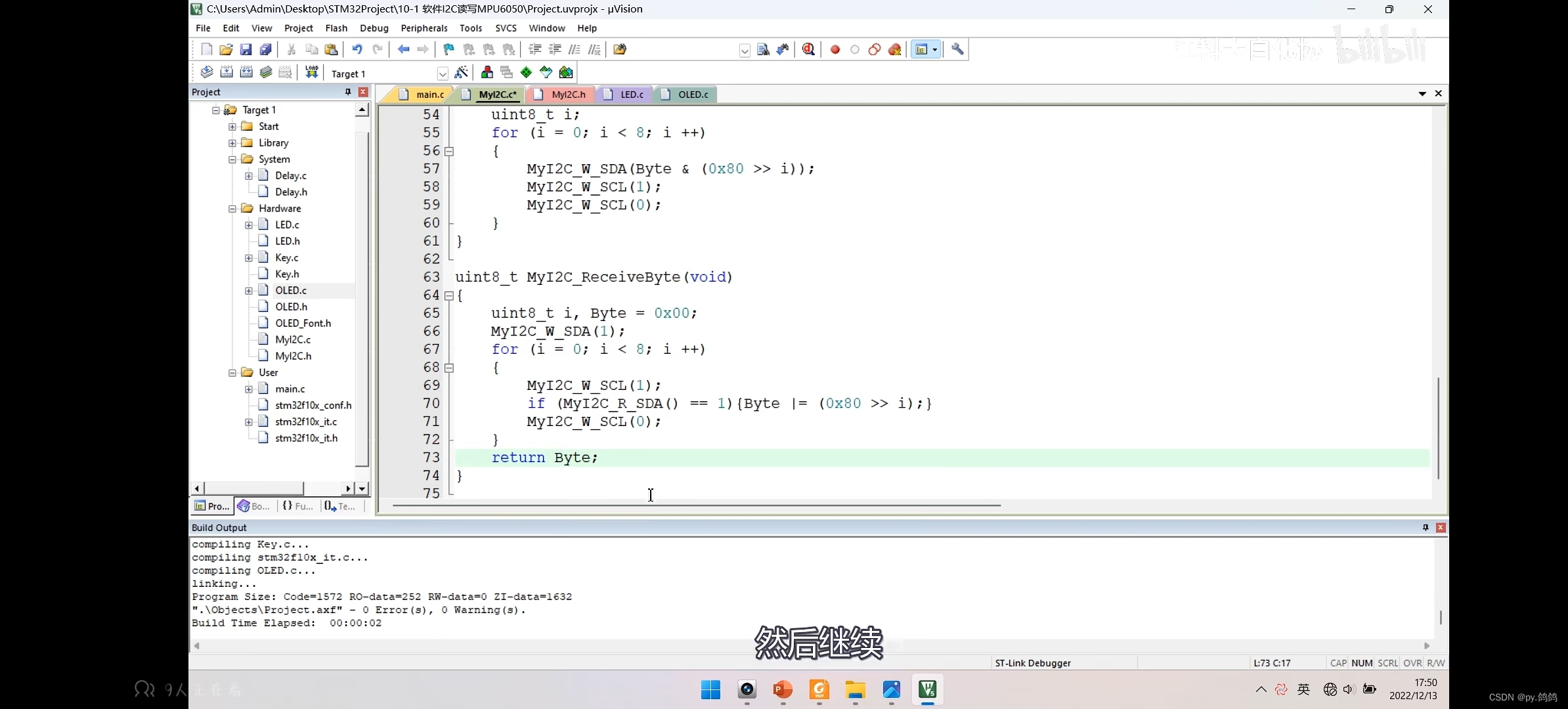The image size is (1568, 709).
Task: Click the incremental find binoculars icon
Action: point(783,49)
